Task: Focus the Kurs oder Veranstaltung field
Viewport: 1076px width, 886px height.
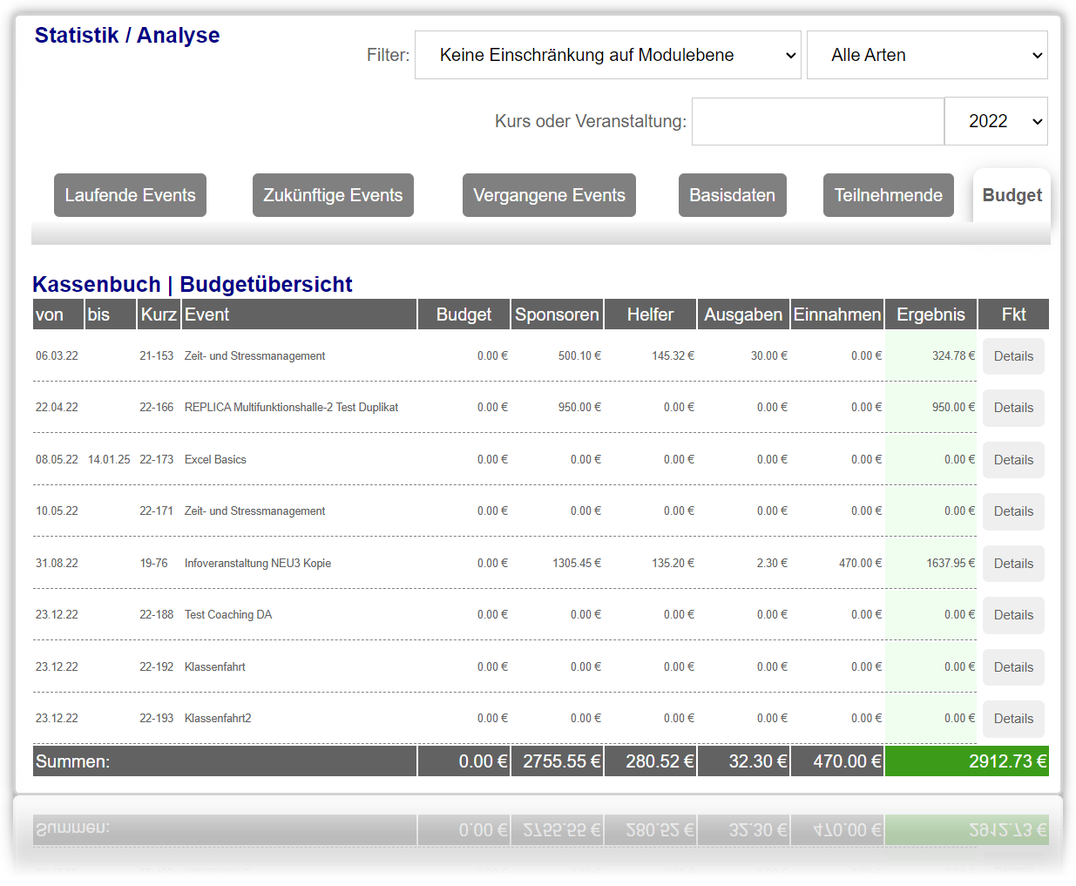Action: pyautogui.click(x=817, y=121)
